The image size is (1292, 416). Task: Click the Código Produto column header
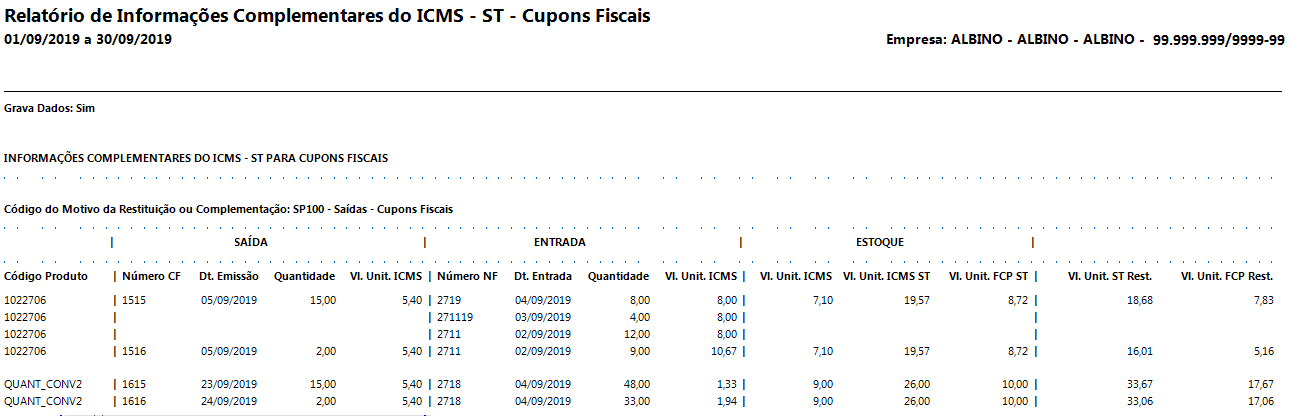click(47, 276)
